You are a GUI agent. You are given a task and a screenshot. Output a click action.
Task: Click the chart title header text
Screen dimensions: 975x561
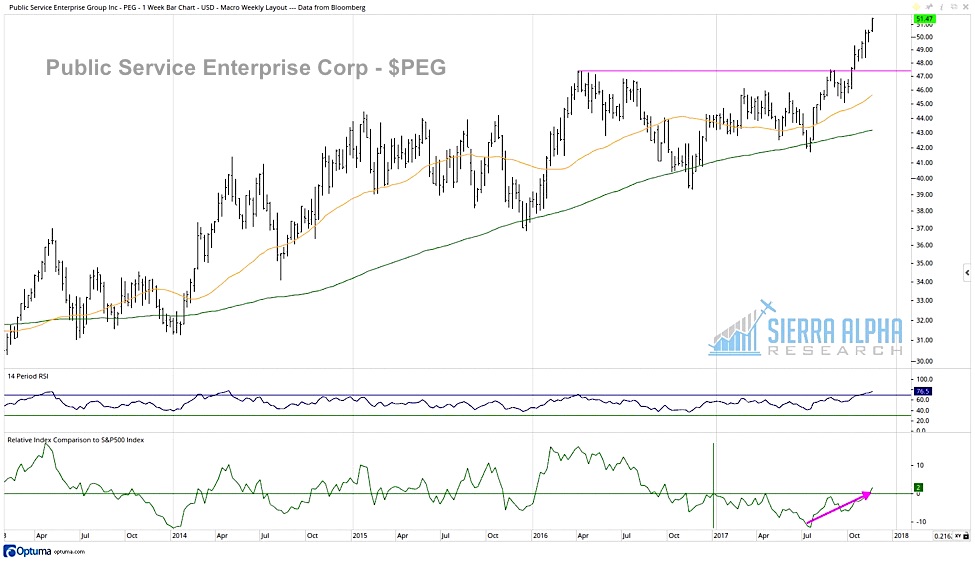point(187,7)
